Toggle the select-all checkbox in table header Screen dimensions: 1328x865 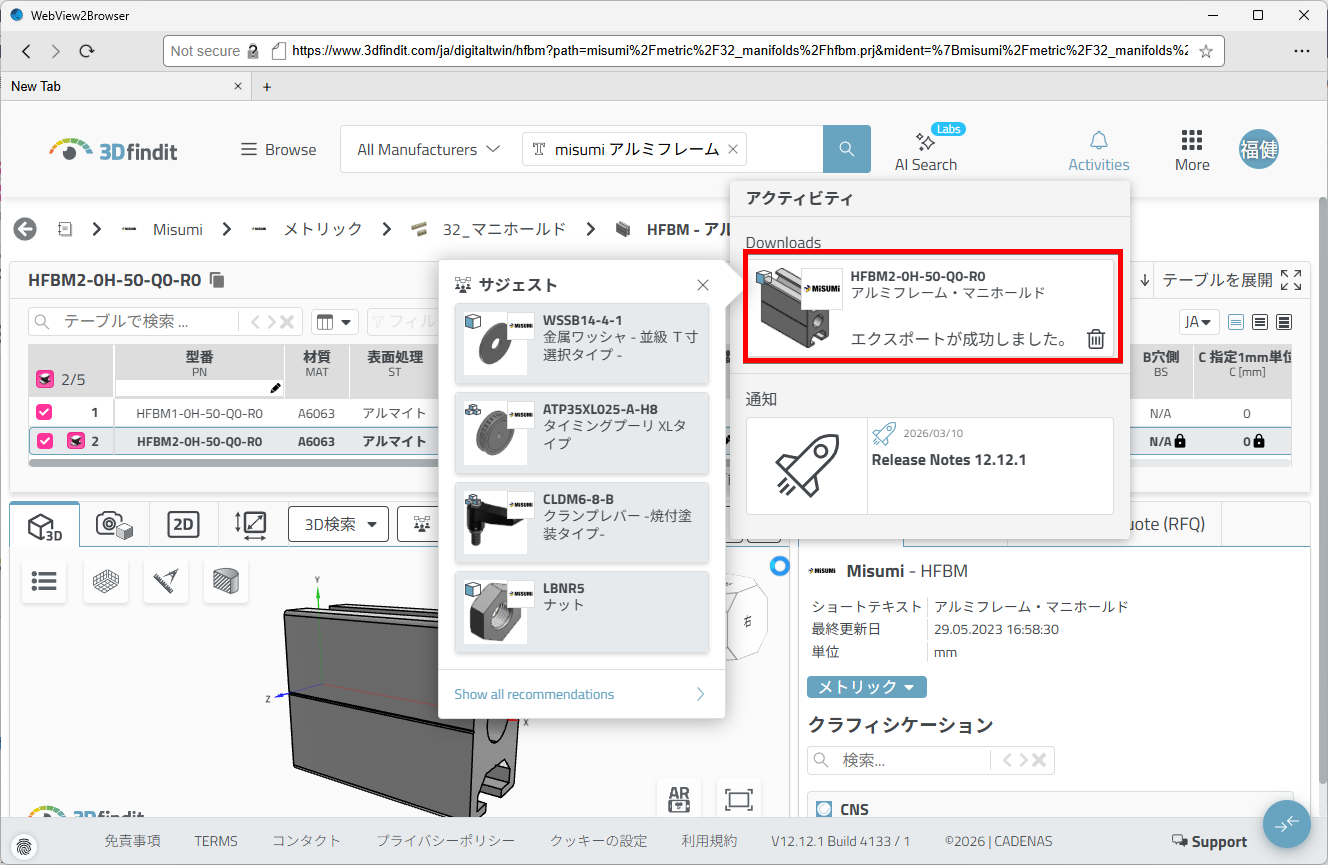(x=44, y=379)
